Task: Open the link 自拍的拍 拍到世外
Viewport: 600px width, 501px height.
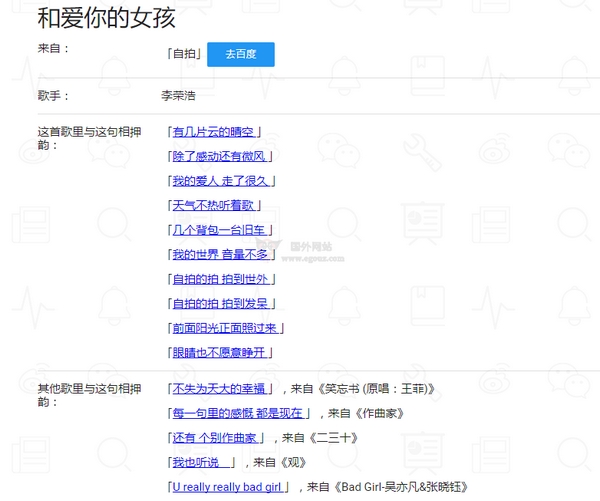Action: click(x=221, y=279)
